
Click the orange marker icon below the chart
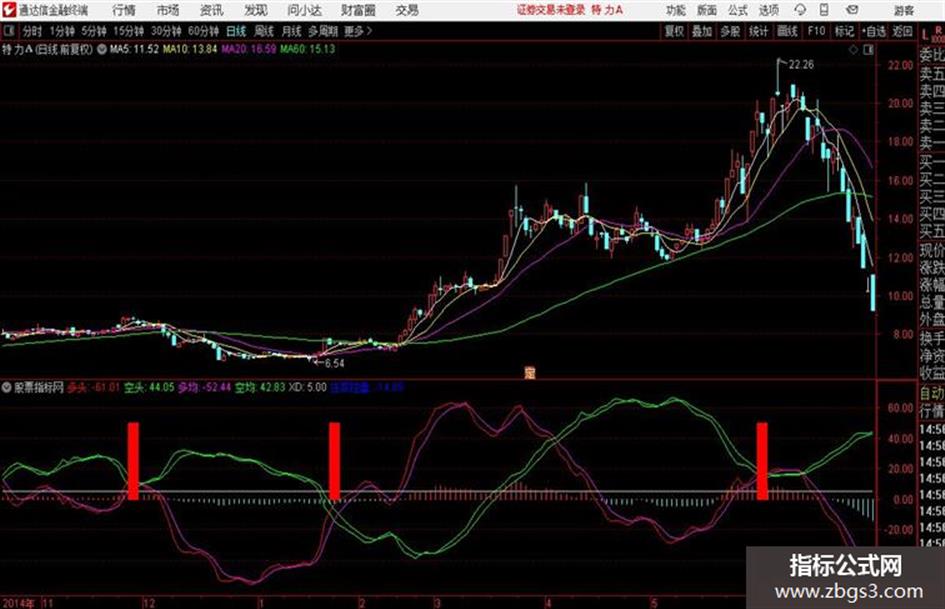pyautogui.click(x=530, y=373)
